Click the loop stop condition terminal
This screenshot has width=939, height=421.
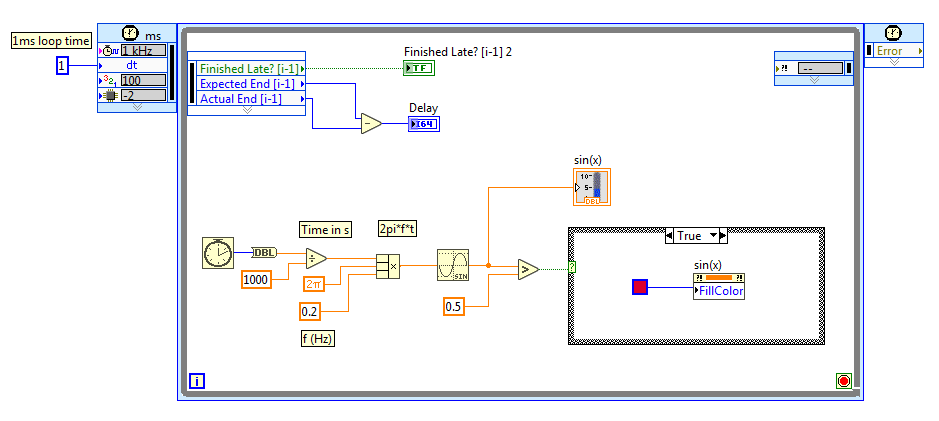click(x=844, y=381)
